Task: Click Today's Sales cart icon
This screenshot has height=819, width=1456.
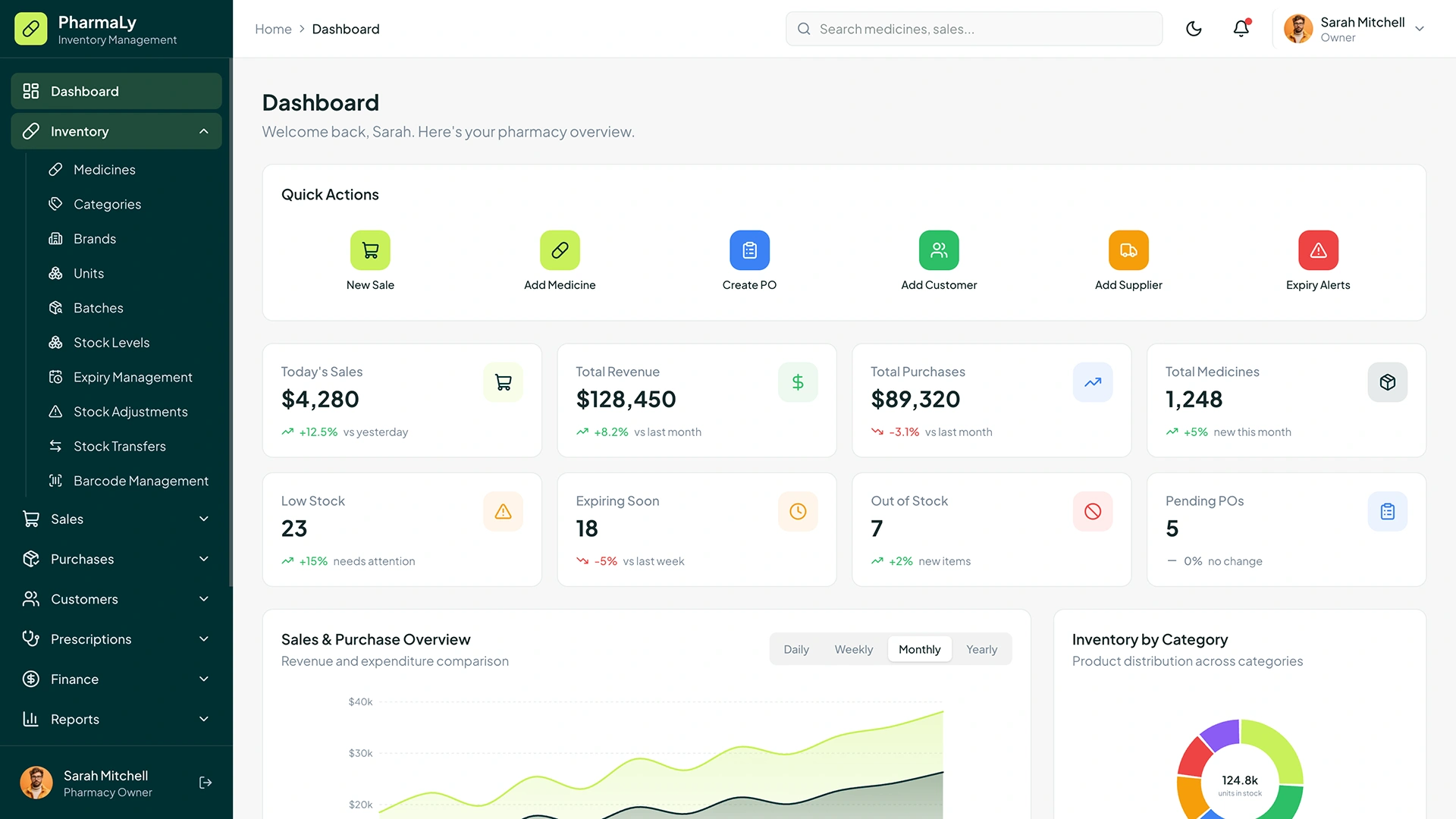Action: click(503, 382)
